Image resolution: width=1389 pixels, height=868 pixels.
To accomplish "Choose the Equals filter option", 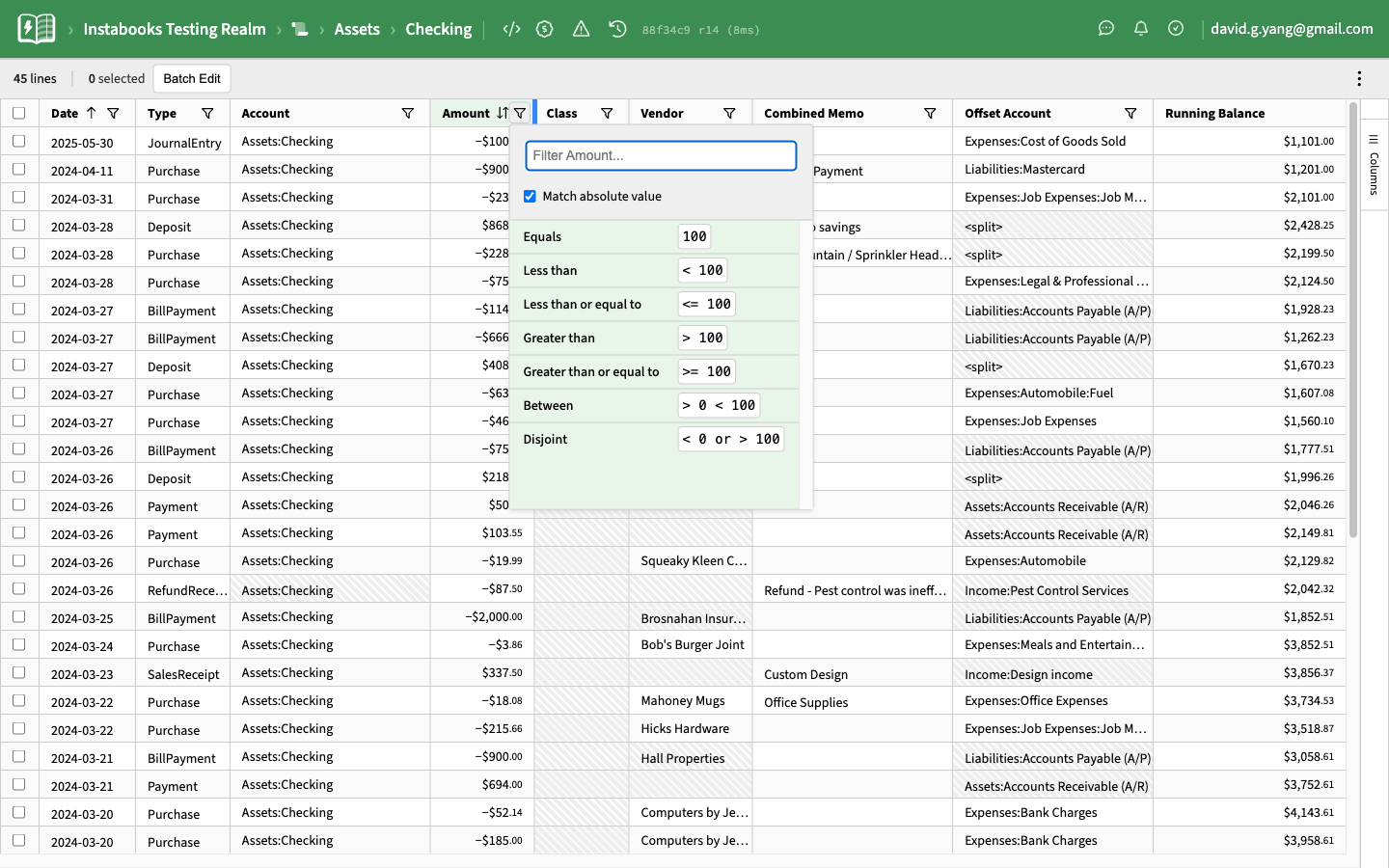I will pyautogui.click(x=654, y=236).
